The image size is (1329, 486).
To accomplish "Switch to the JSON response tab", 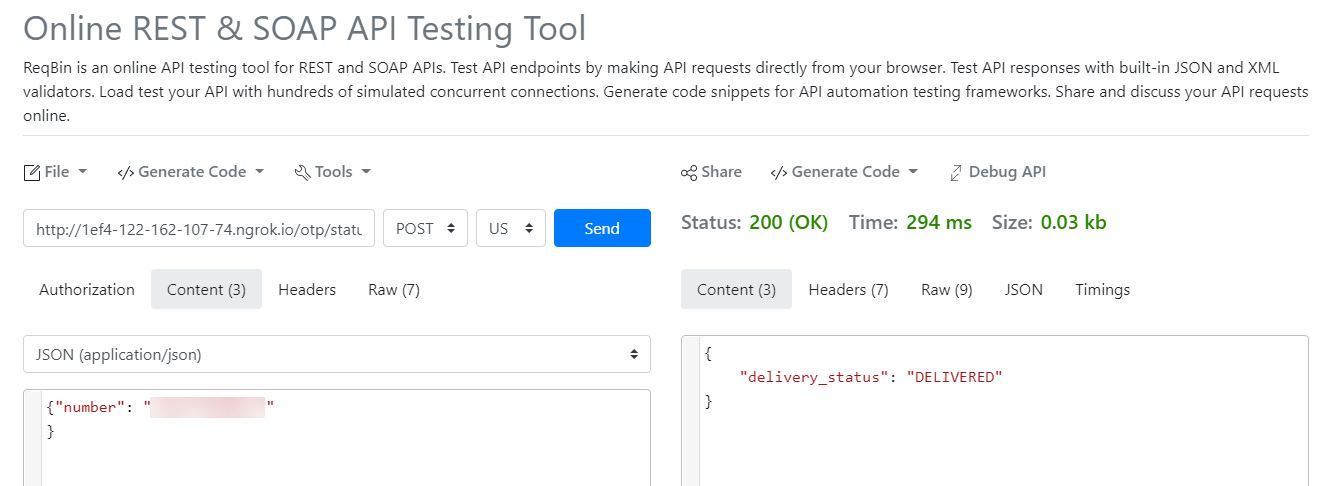I will pos(1024,289).
